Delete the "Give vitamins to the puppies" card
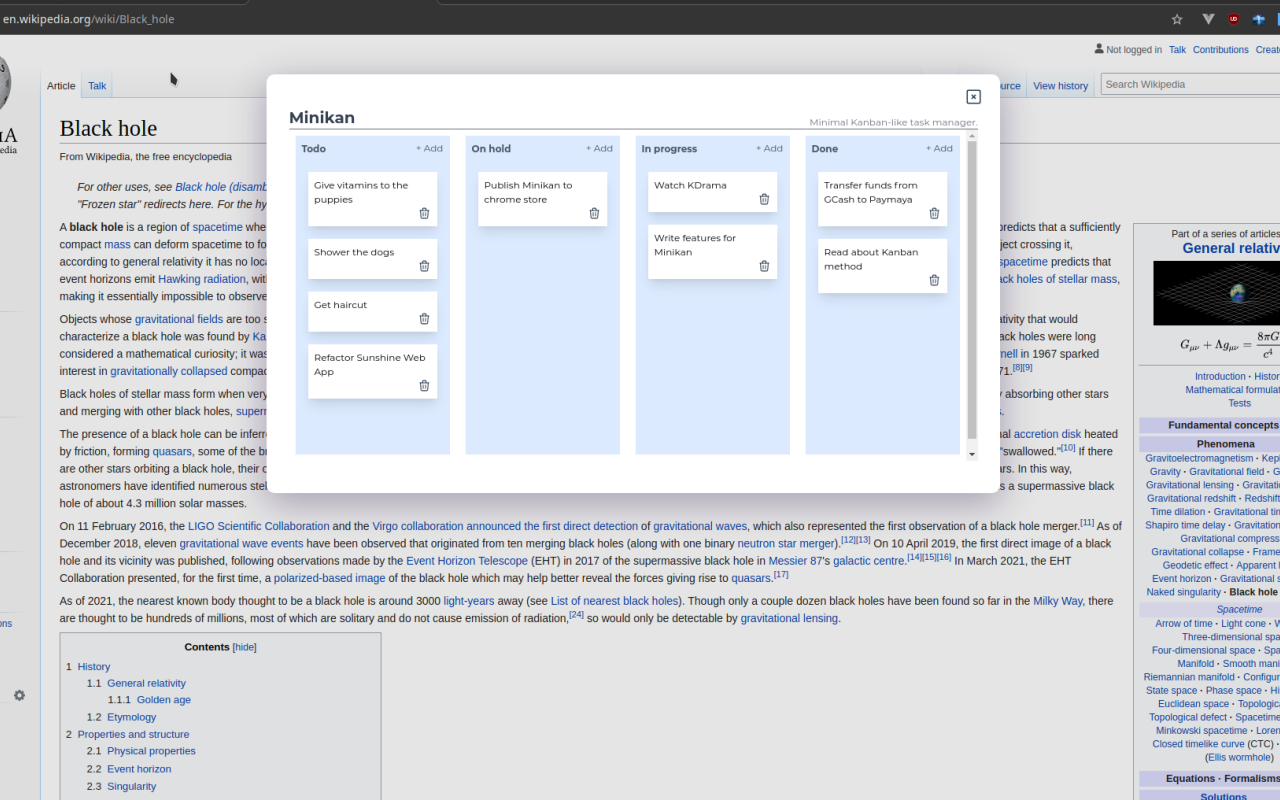1280x800 pixels. tap(424, 213)
